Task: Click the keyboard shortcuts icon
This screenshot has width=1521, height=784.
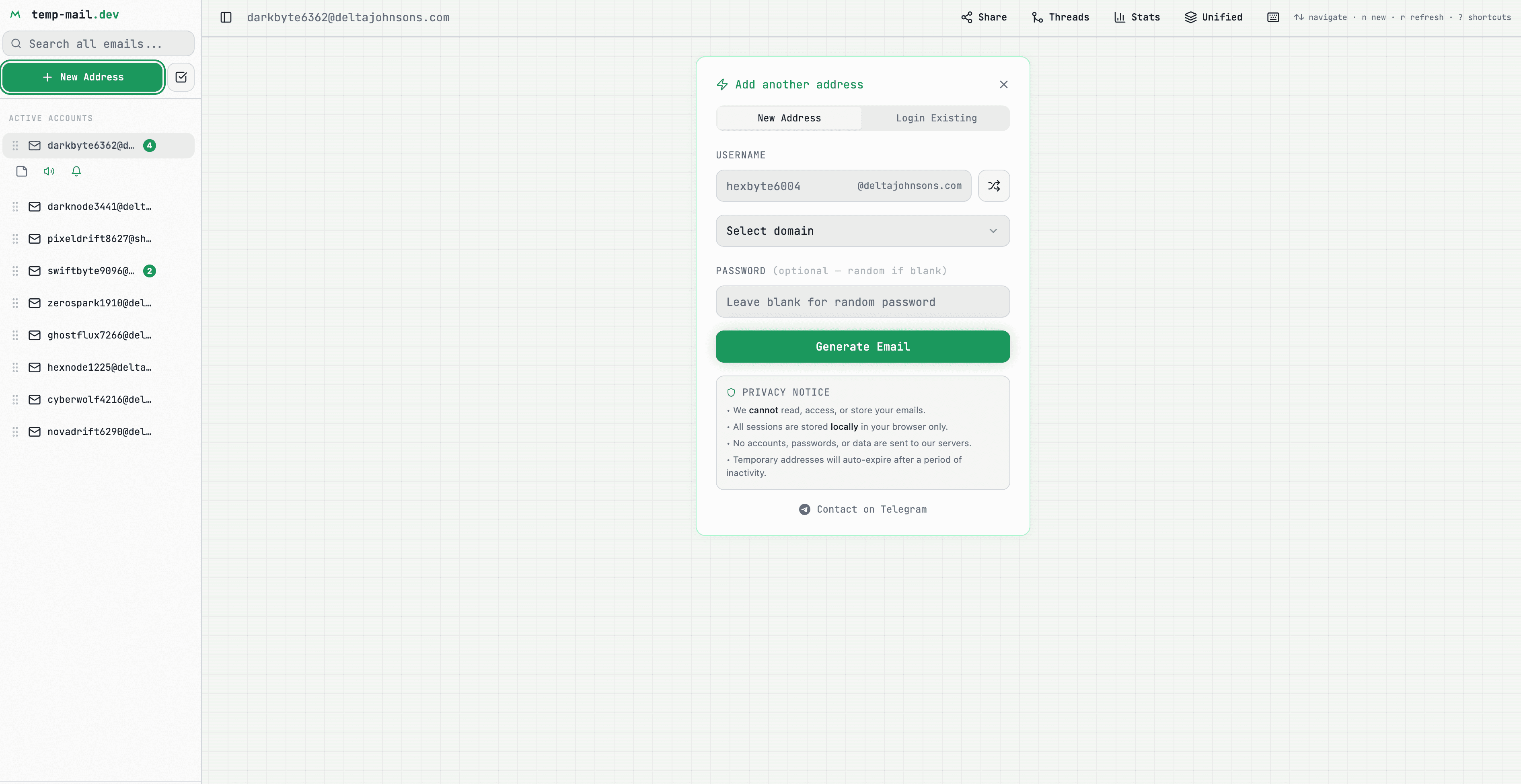Action: pyautogui.click(x=1273, y=17)
